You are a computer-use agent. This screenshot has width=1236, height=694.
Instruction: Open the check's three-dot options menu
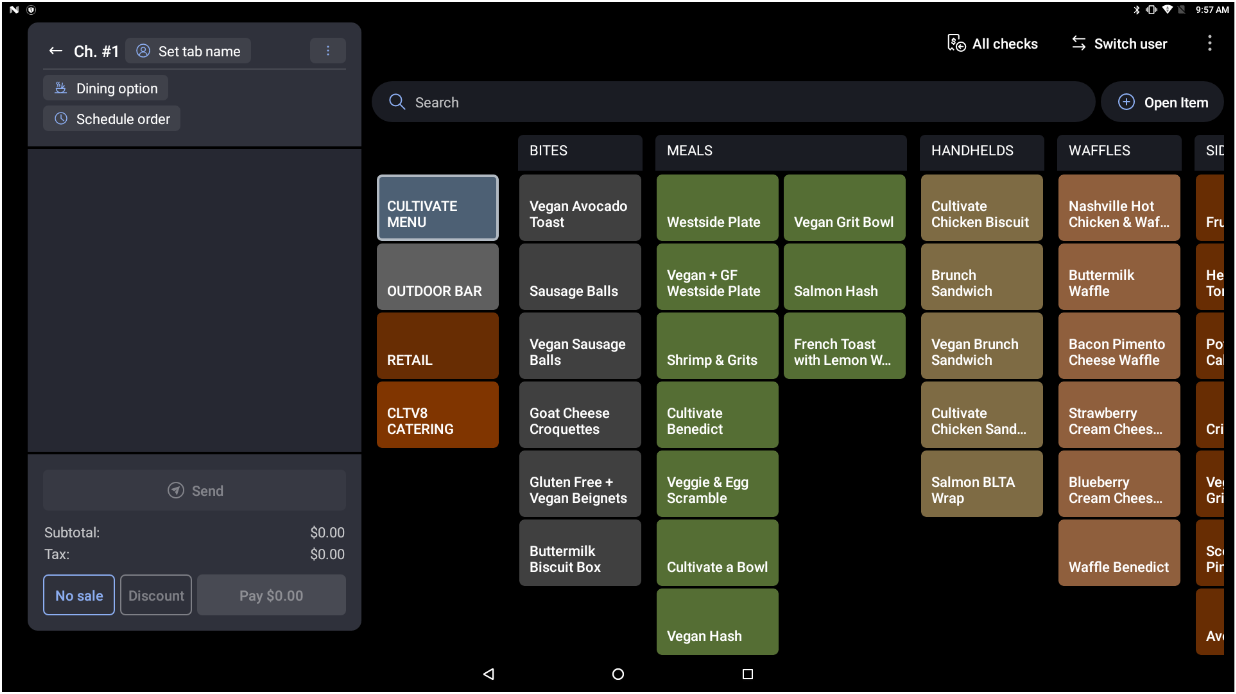(x=328, y=51)
